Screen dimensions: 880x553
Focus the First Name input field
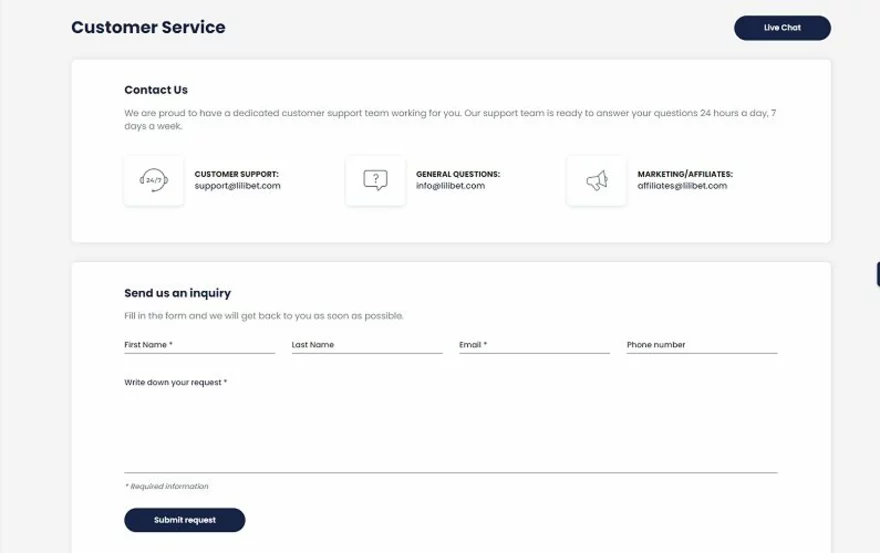click(199, 345)
